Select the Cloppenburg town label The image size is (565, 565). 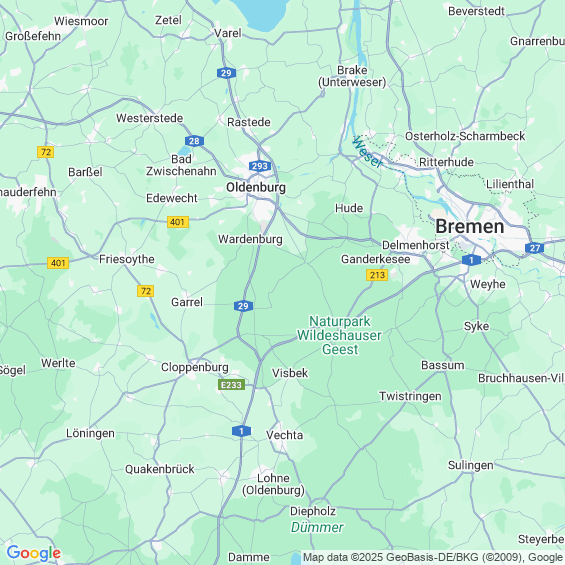click(x=195, y=367)
